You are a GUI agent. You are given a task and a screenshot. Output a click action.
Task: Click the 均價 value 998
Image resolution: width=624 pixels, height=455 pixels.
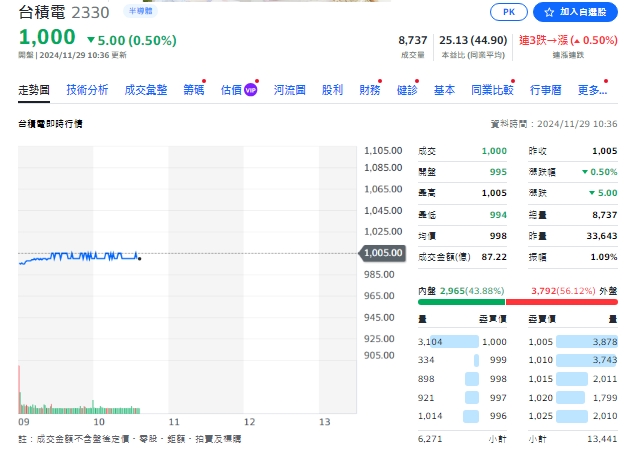tap(498, 236)
